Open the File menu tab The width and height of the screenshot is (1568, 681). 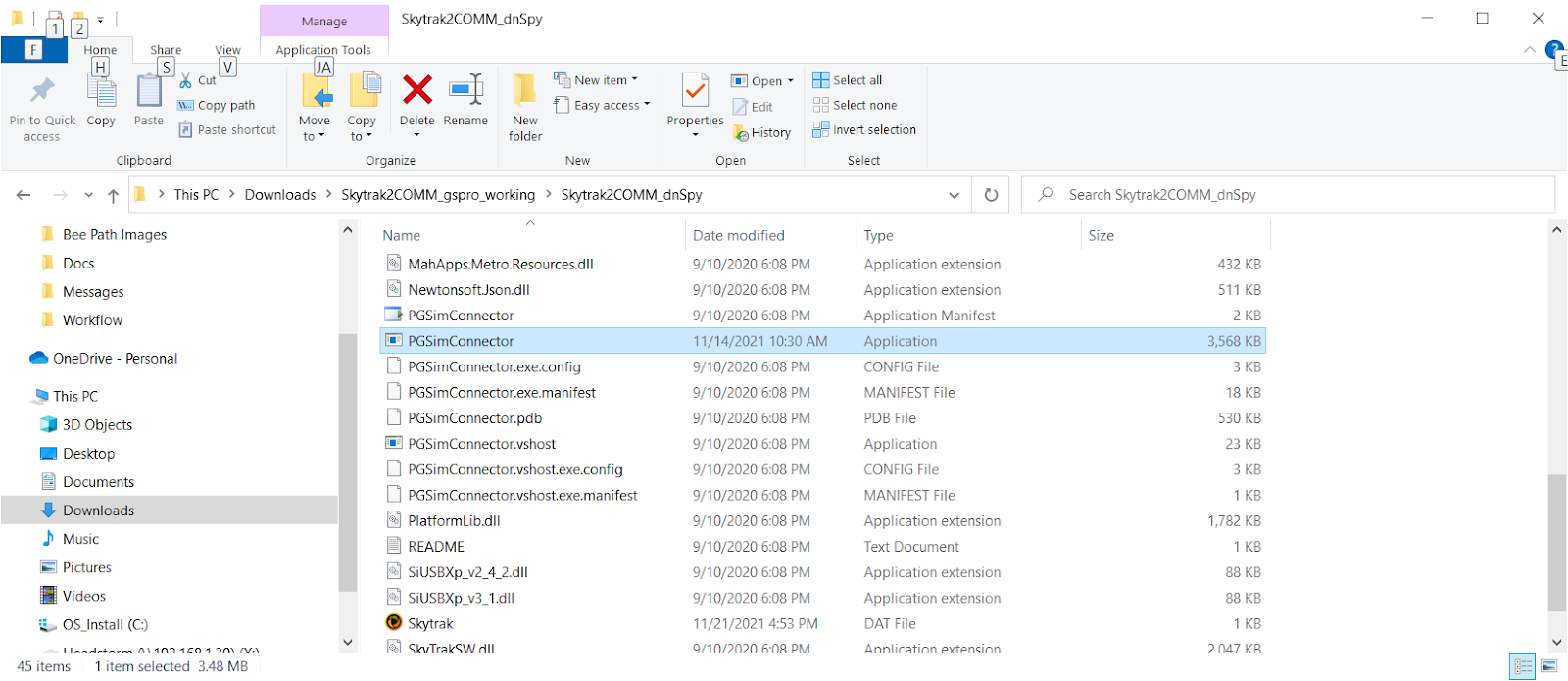coord(33,49)
